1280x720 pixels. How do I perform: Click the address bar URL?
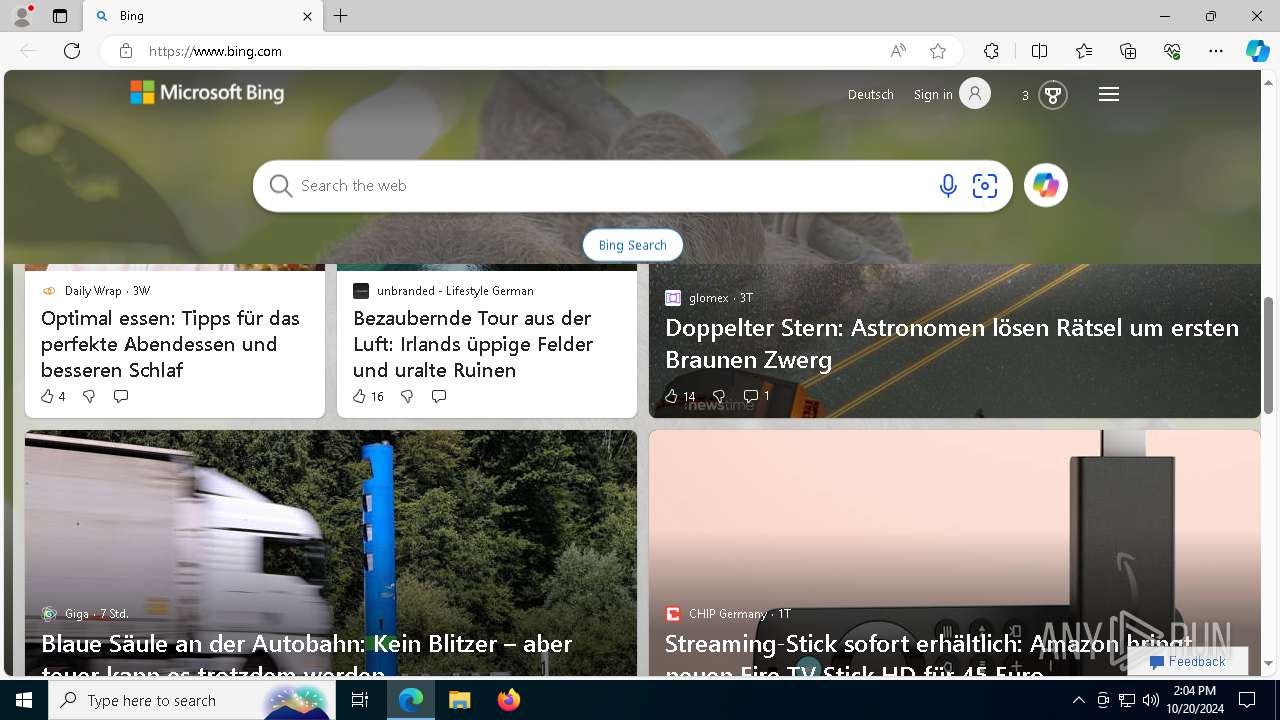click(215, 51)
